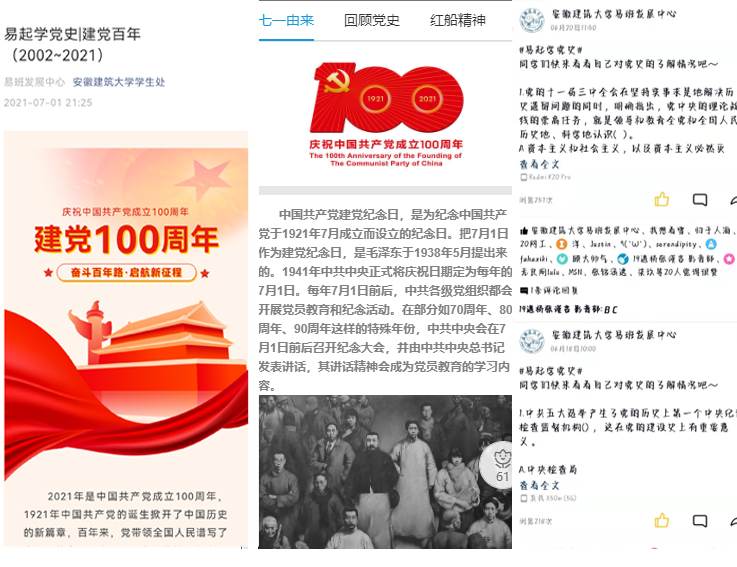Like the second post with thumbs-up icon
The width and height of the screenshot is (737, 567).
661,520
